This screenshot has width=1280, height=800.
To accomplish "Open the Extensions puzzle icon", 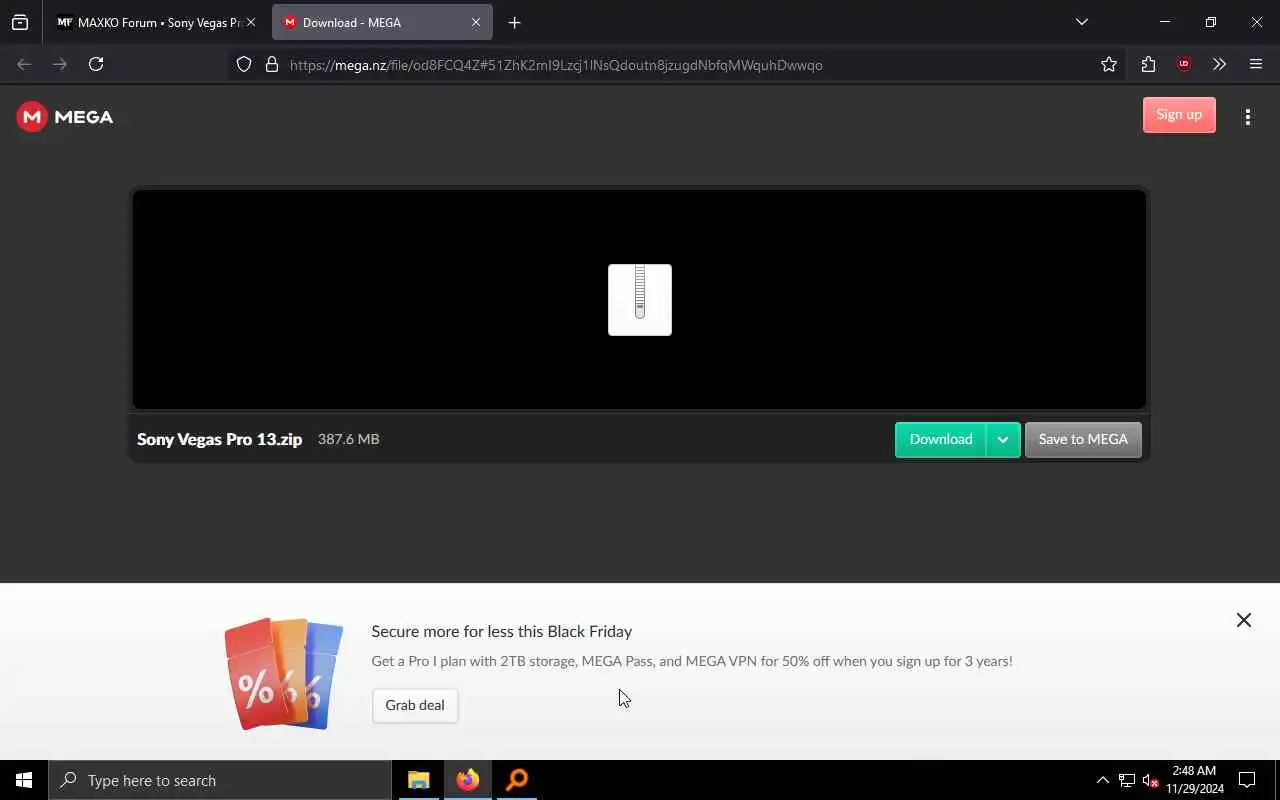I will [x=1148, y=64].
